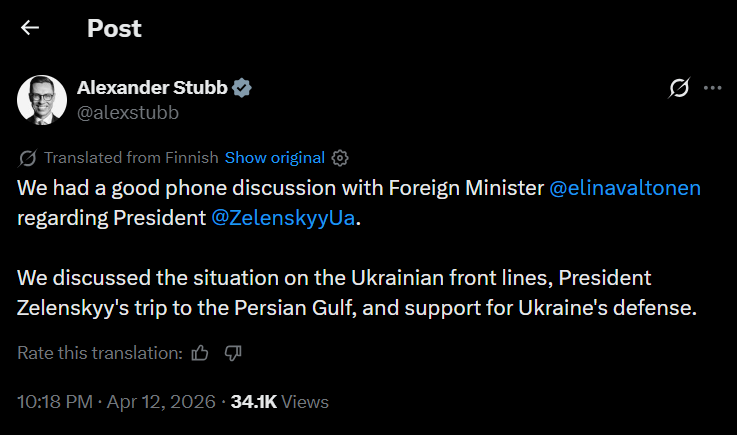Open Alexander Stubb's profile picture

42,100
